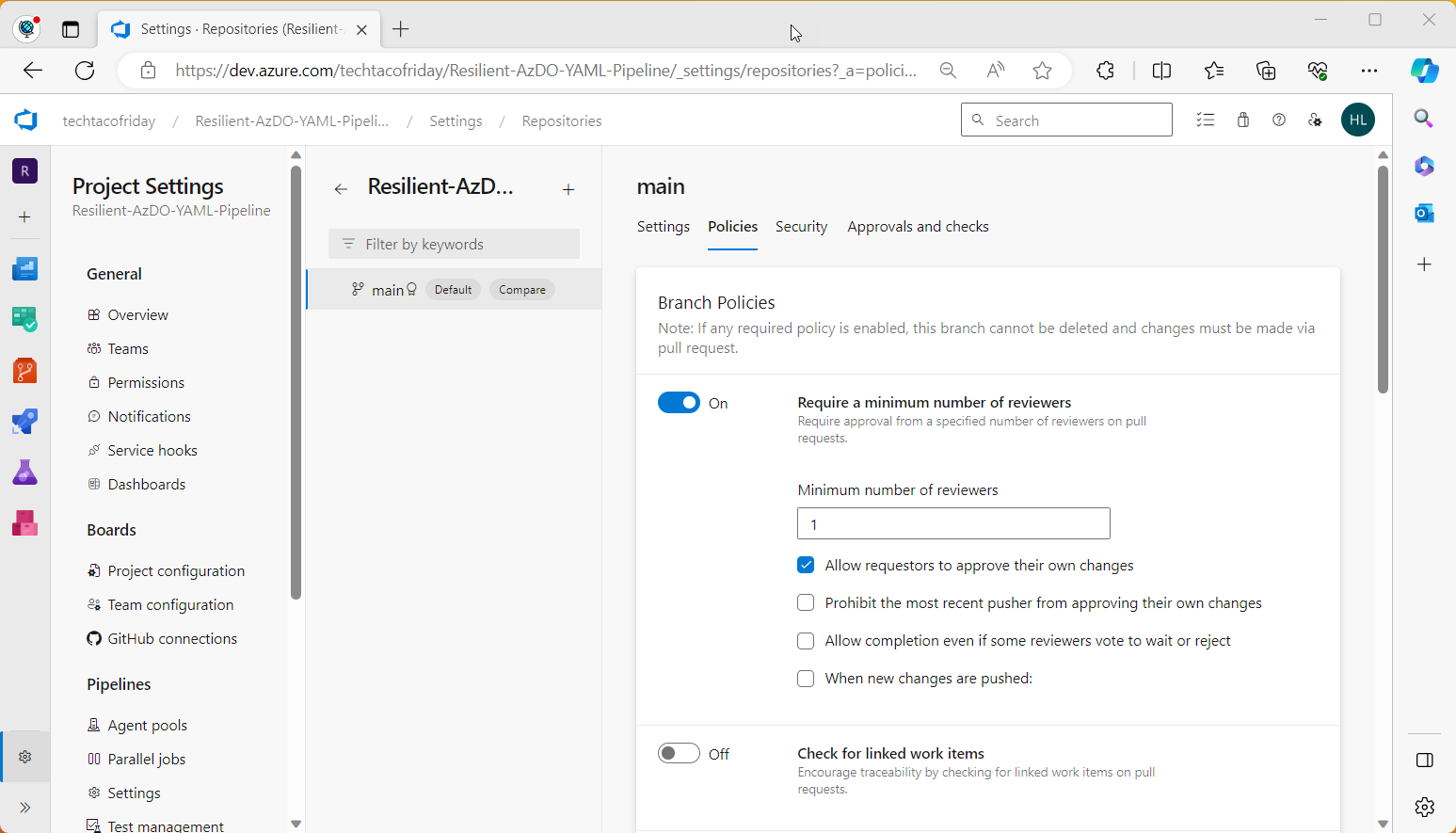
Task: Open the Overview icon in left rail
Action: coord(25,269)
